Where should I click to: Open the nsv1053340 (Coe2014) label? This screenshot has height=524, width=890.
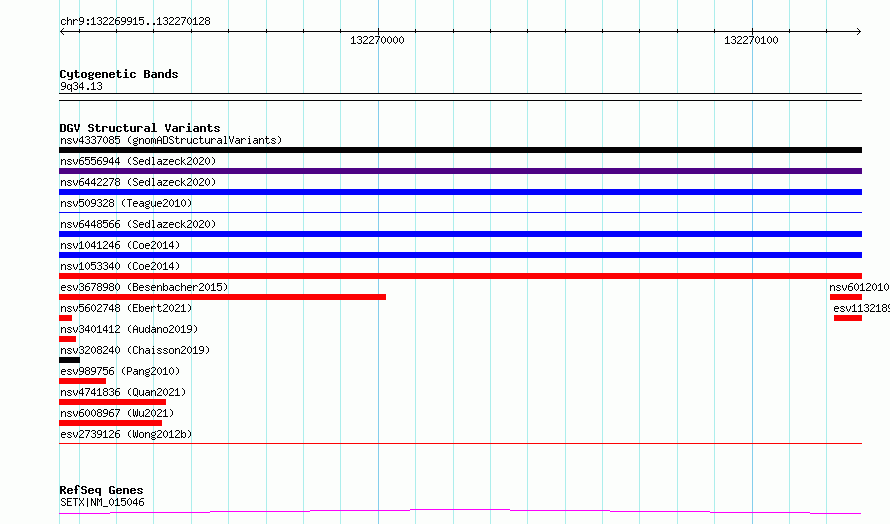[x=120, y=266]
